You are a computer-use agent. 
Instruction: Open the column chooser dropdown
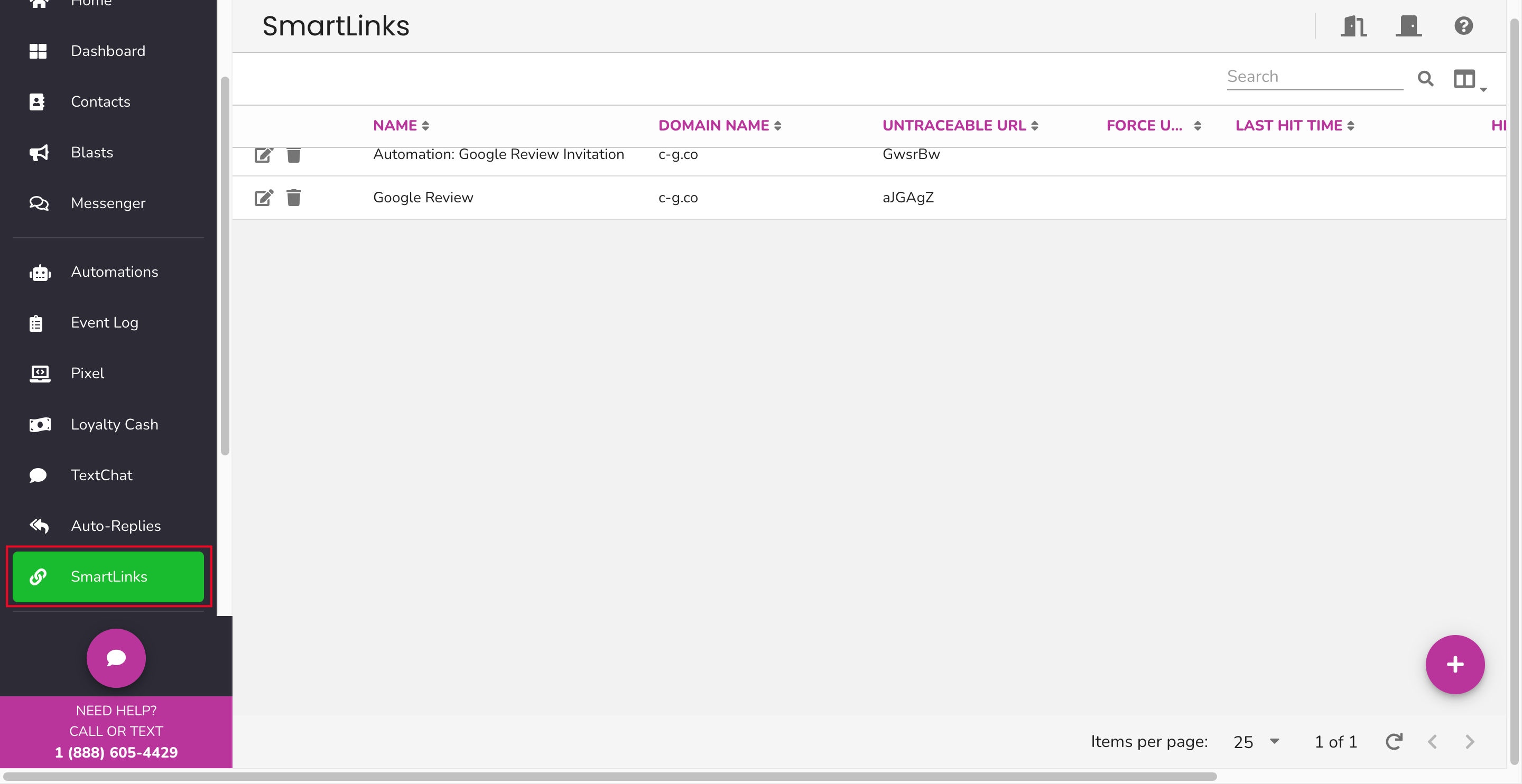tap(1469, 79)
